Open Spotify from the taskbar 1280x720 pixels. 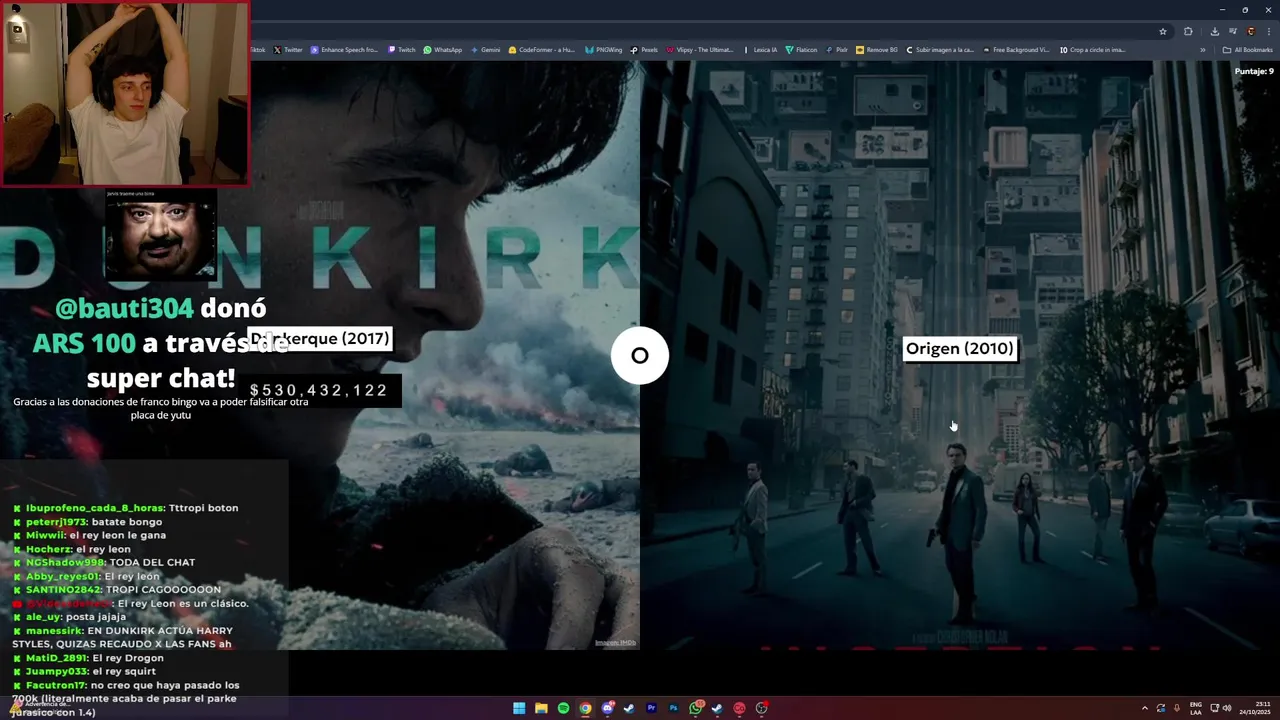pos(563,708)
